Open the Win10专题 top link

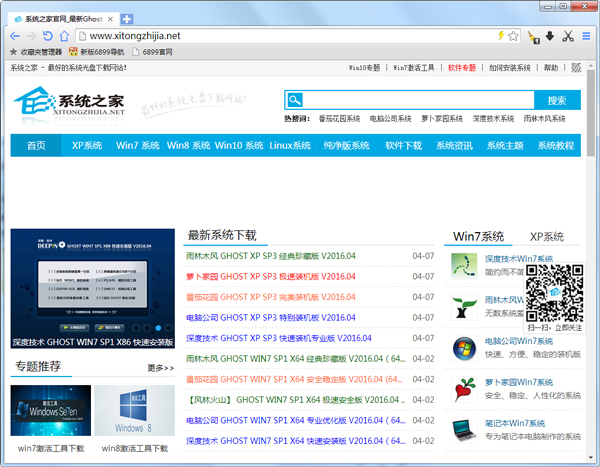[364, 68]
